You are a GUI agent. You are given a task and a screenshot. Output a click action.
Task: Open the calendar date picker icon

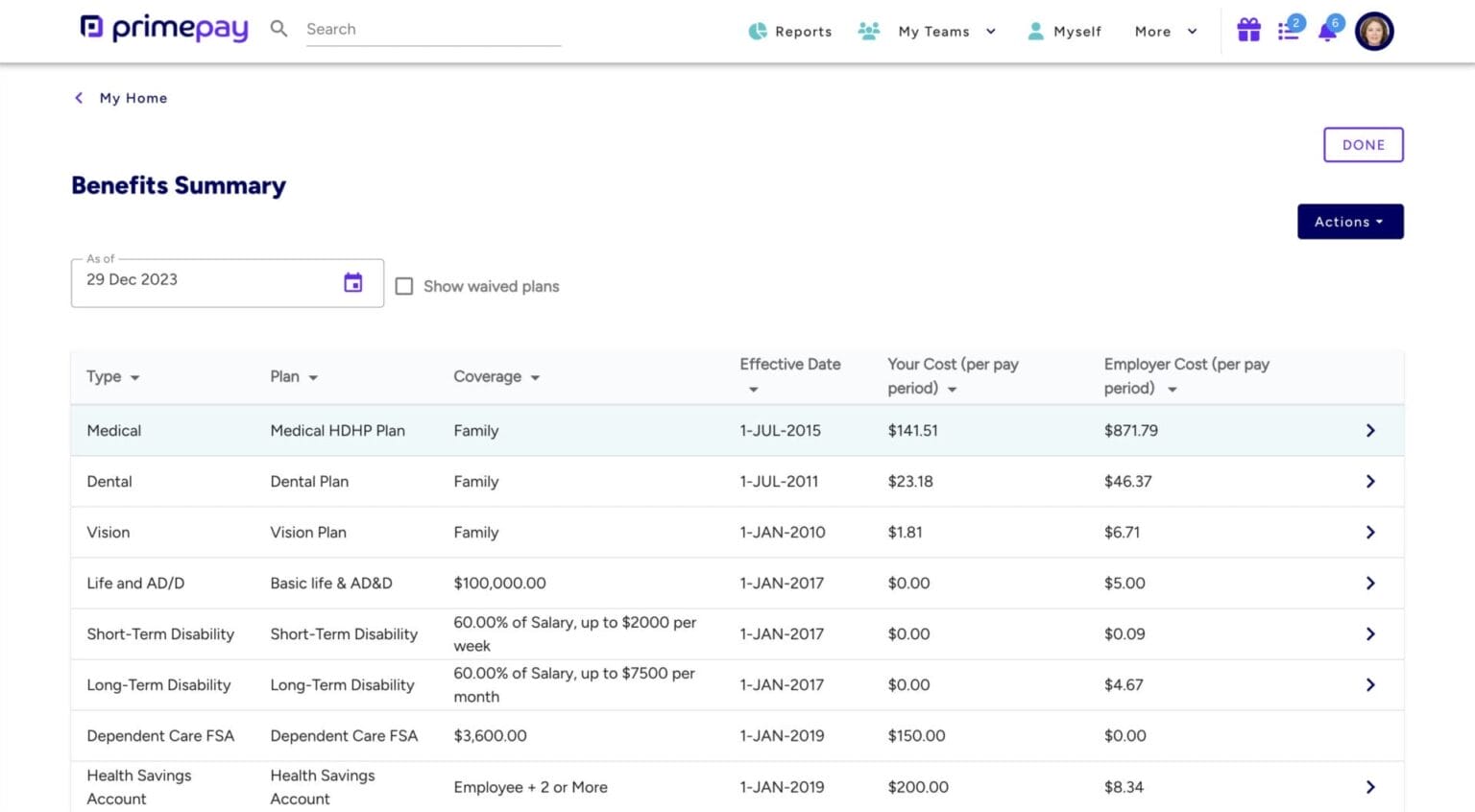(353, 282)
